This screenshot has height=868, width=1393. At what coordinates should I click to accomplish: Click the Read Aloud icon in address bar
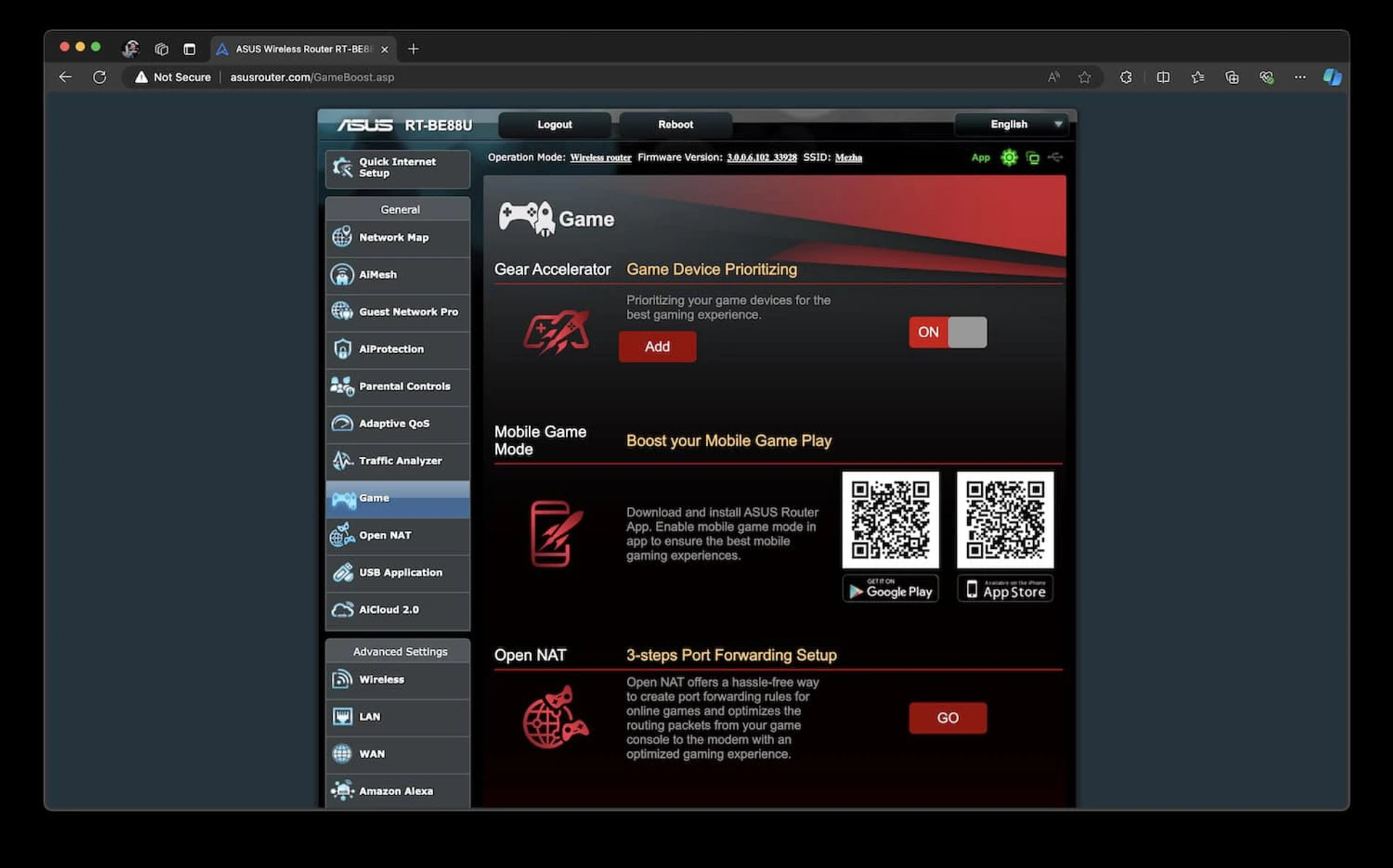pyautogui.click(x=1054, y=77)
